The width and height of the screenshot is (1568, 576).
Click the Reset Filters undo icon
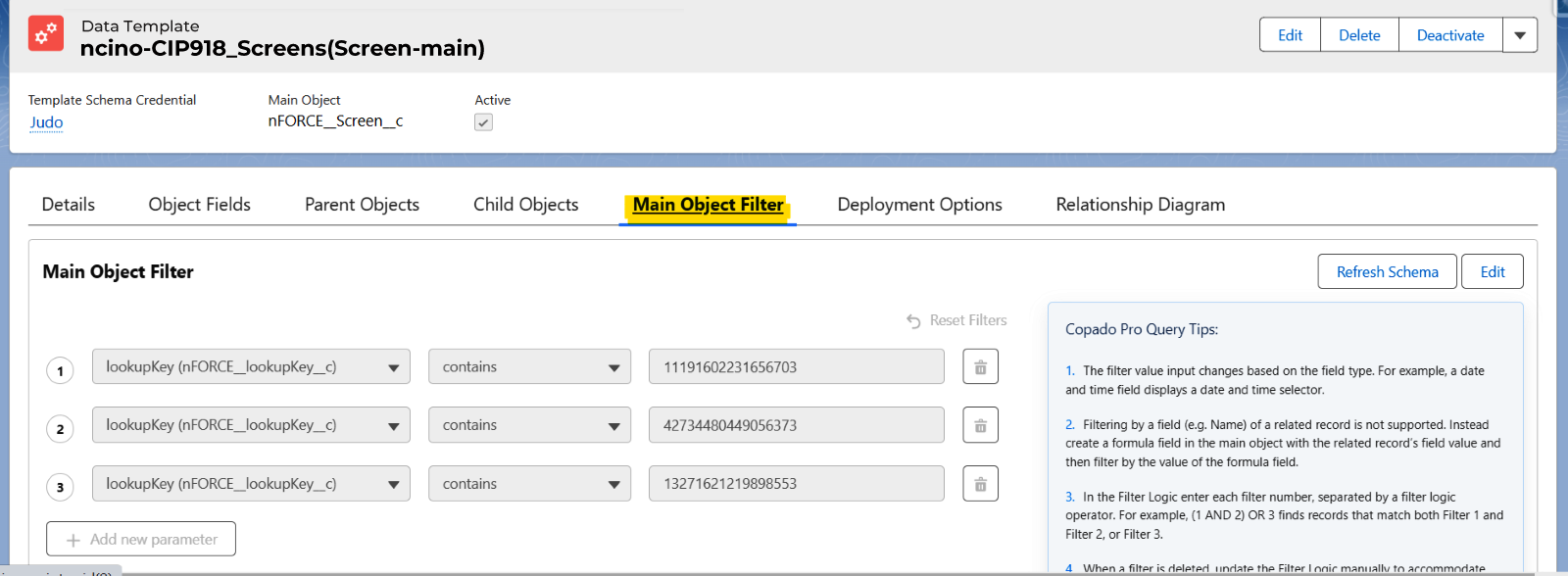[913, 321]
